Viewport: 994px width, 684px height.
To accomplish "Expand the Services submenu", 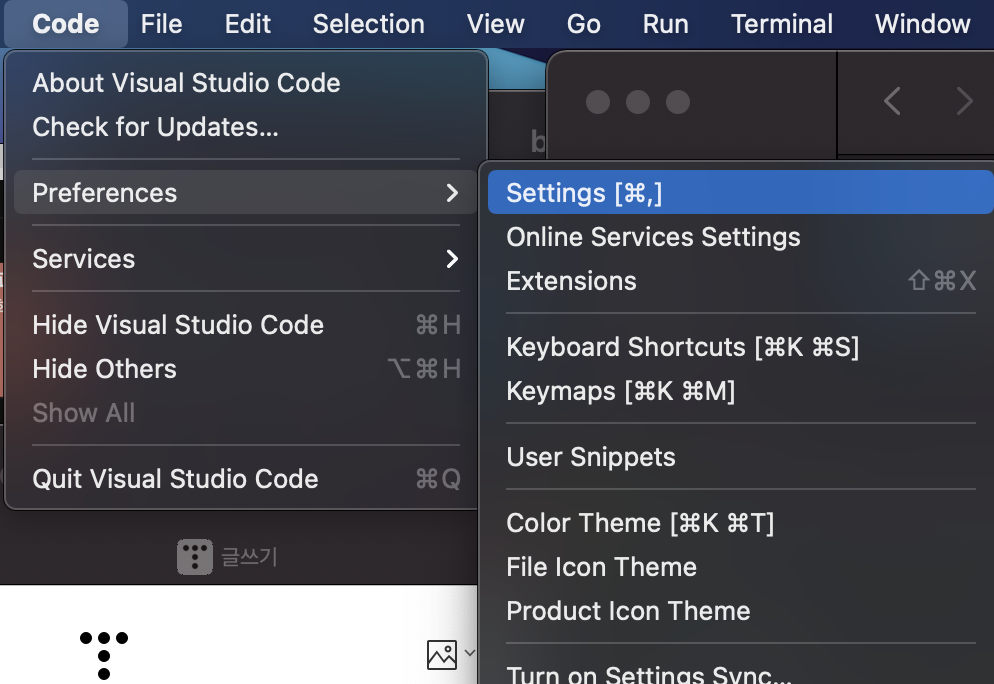I will 245,259.
